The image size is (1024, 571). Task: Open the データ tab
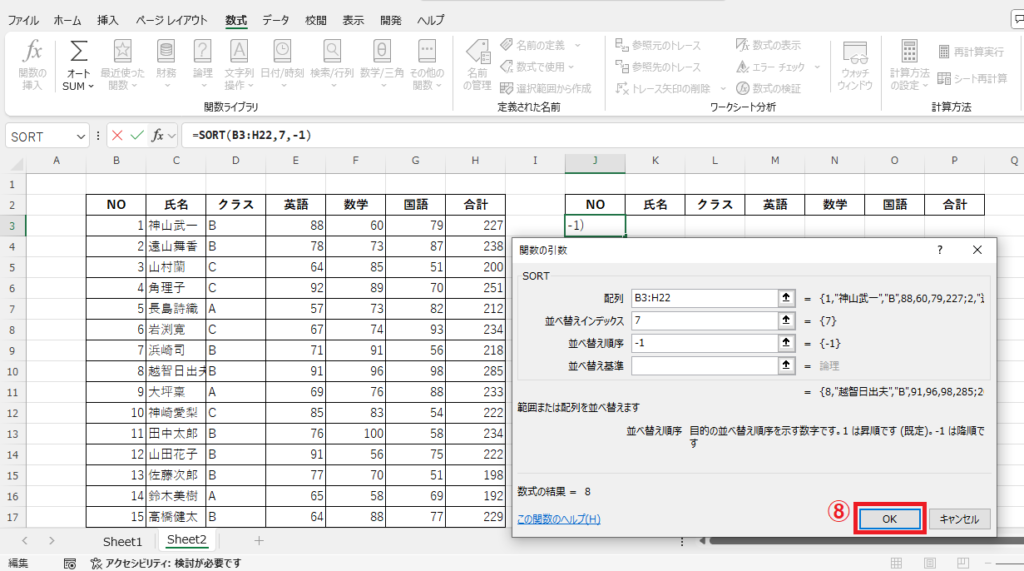[x=276, y=20]
